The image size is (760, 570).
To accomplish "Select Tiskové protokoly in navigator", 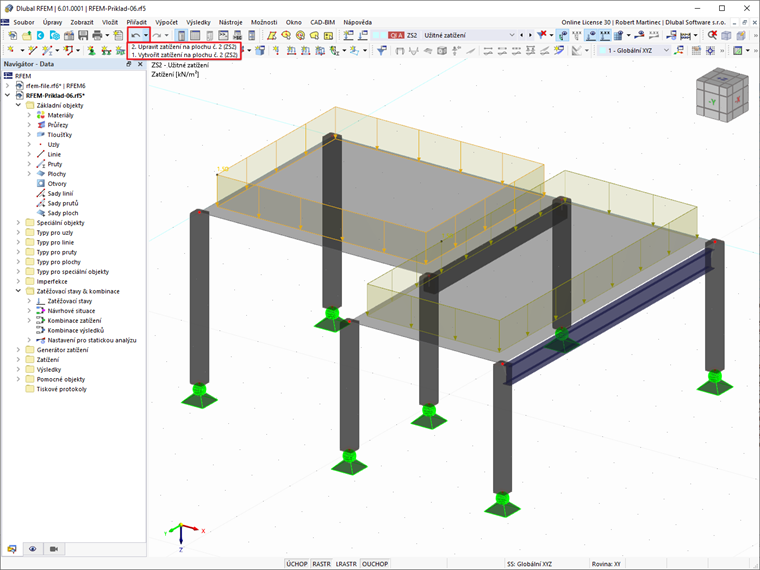I will tap(62, 389).
